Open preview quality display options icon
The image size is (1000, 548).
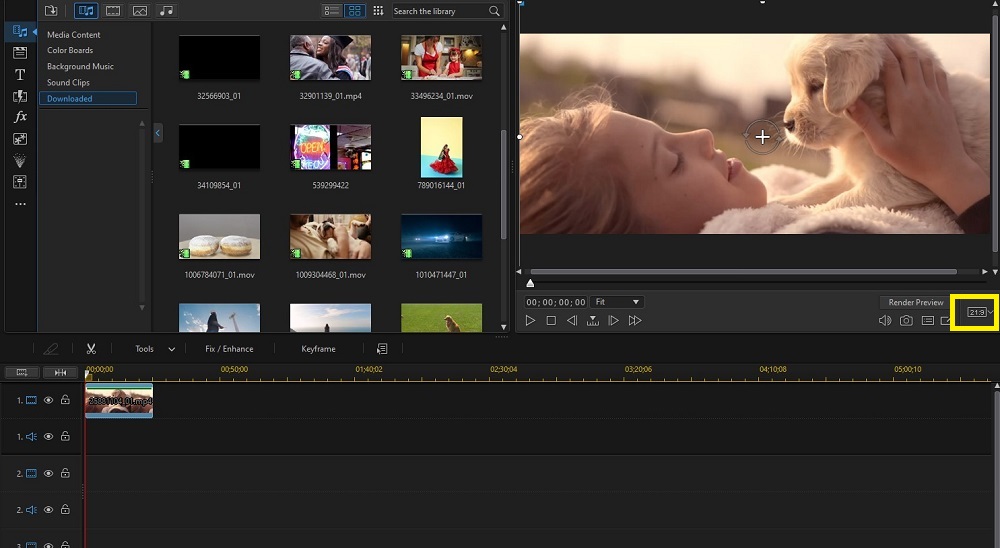928,321
